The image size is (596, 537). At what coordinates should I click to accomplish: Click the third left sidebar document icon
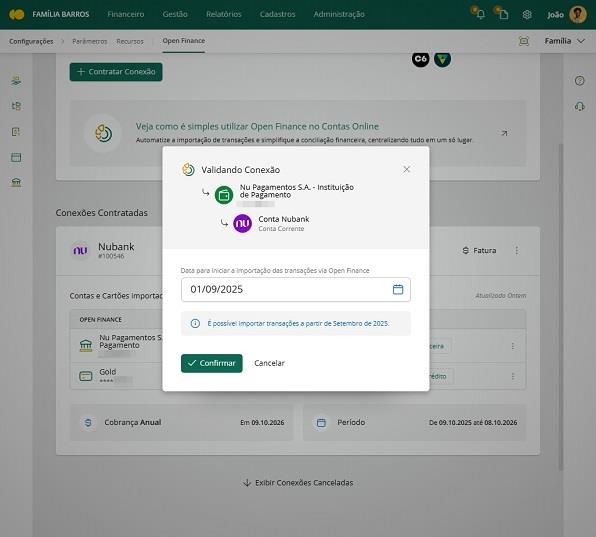coord(16,132)
